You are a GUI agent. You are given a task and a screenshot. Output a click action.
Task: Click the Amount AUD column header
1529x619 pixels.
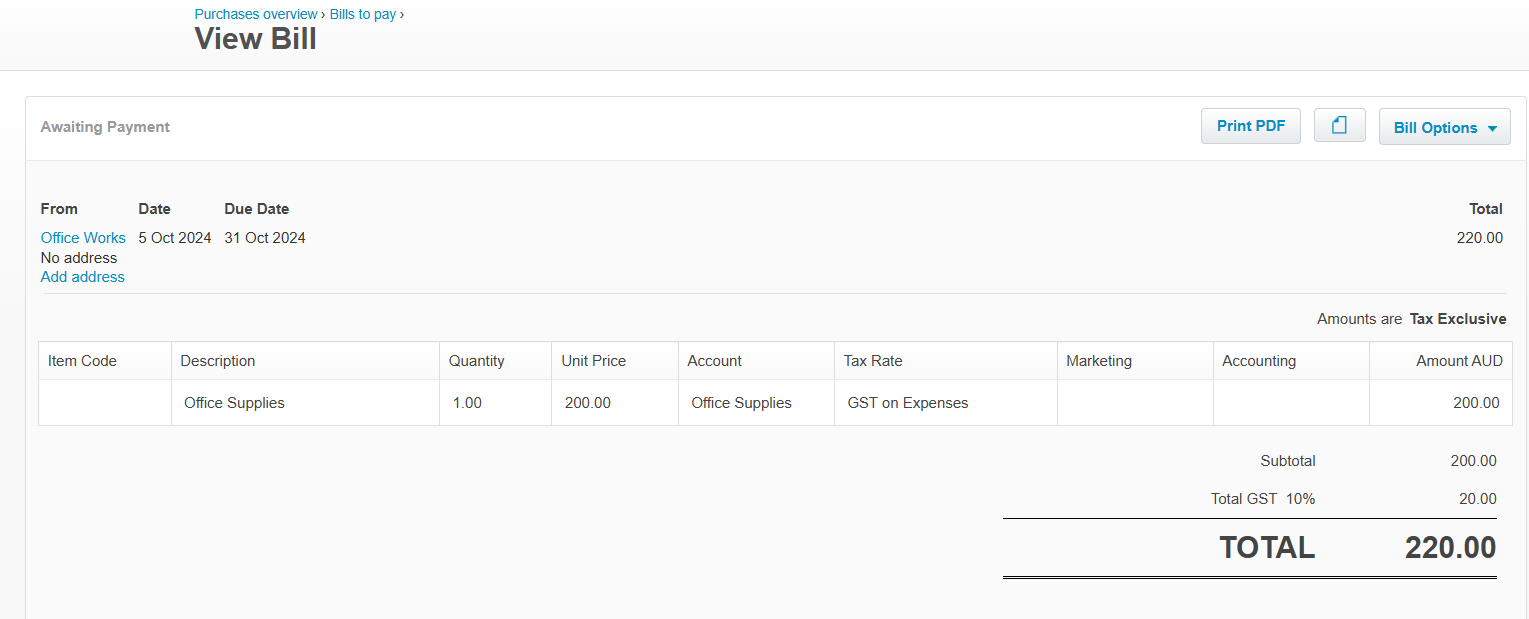1459,361
